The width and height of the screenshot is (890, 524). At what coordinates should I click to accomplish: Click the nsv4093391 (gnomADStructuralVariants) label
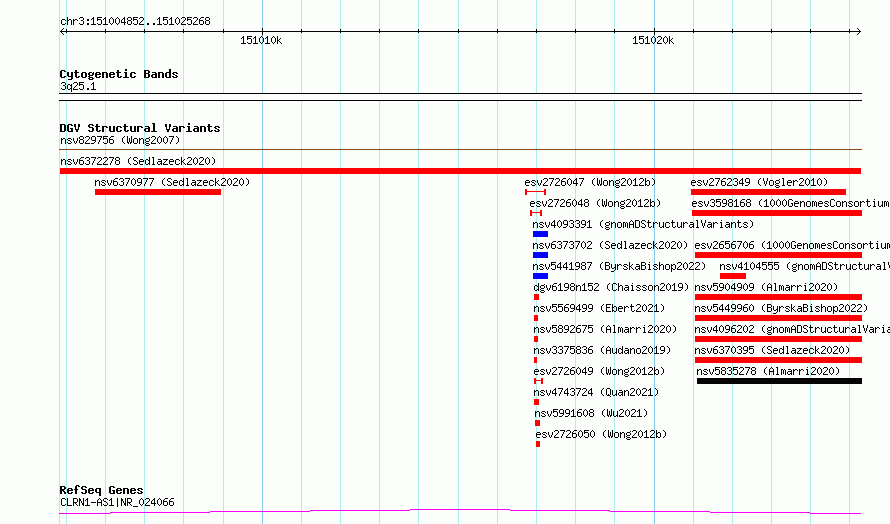pyautogui.click(x=643, y=224)
